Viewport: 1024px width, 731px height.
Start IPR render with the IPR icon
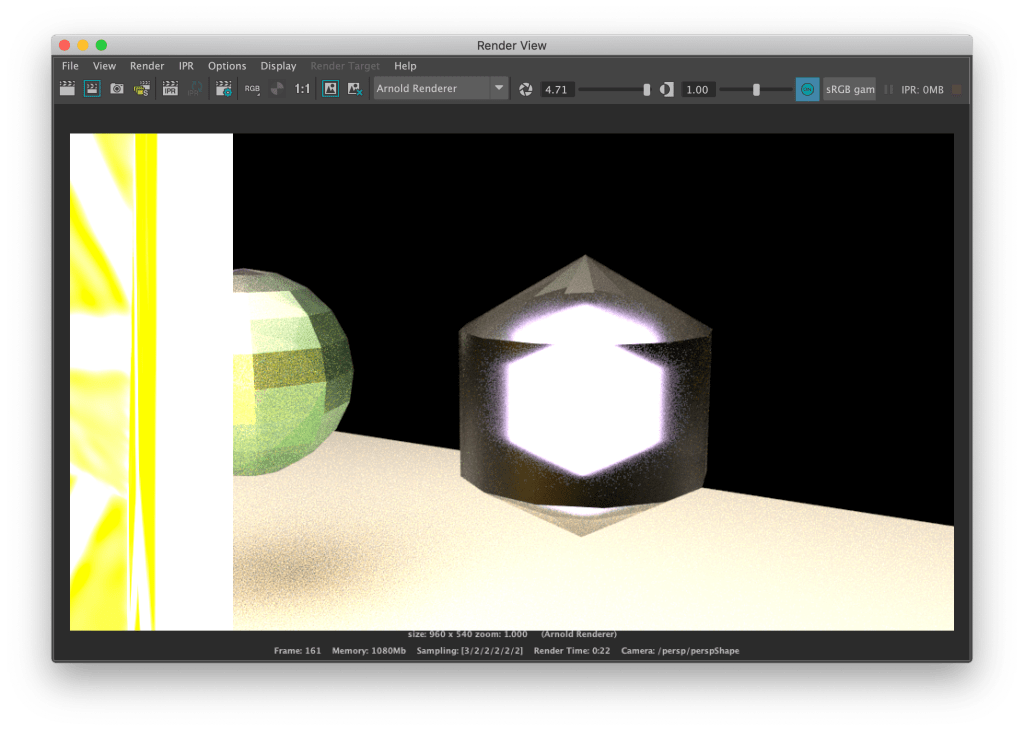(x=170, y=89)
